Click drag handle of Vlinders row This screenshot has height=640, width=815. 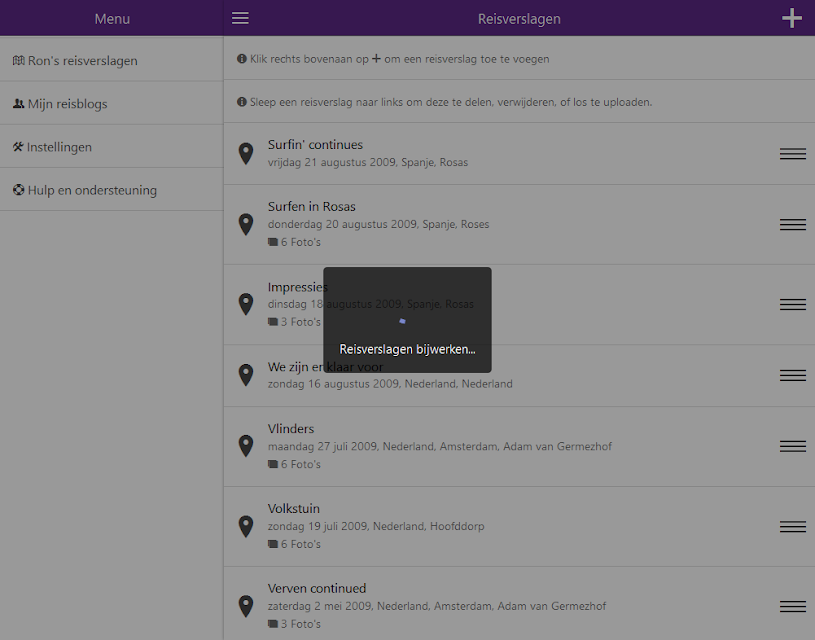point(793,446)
